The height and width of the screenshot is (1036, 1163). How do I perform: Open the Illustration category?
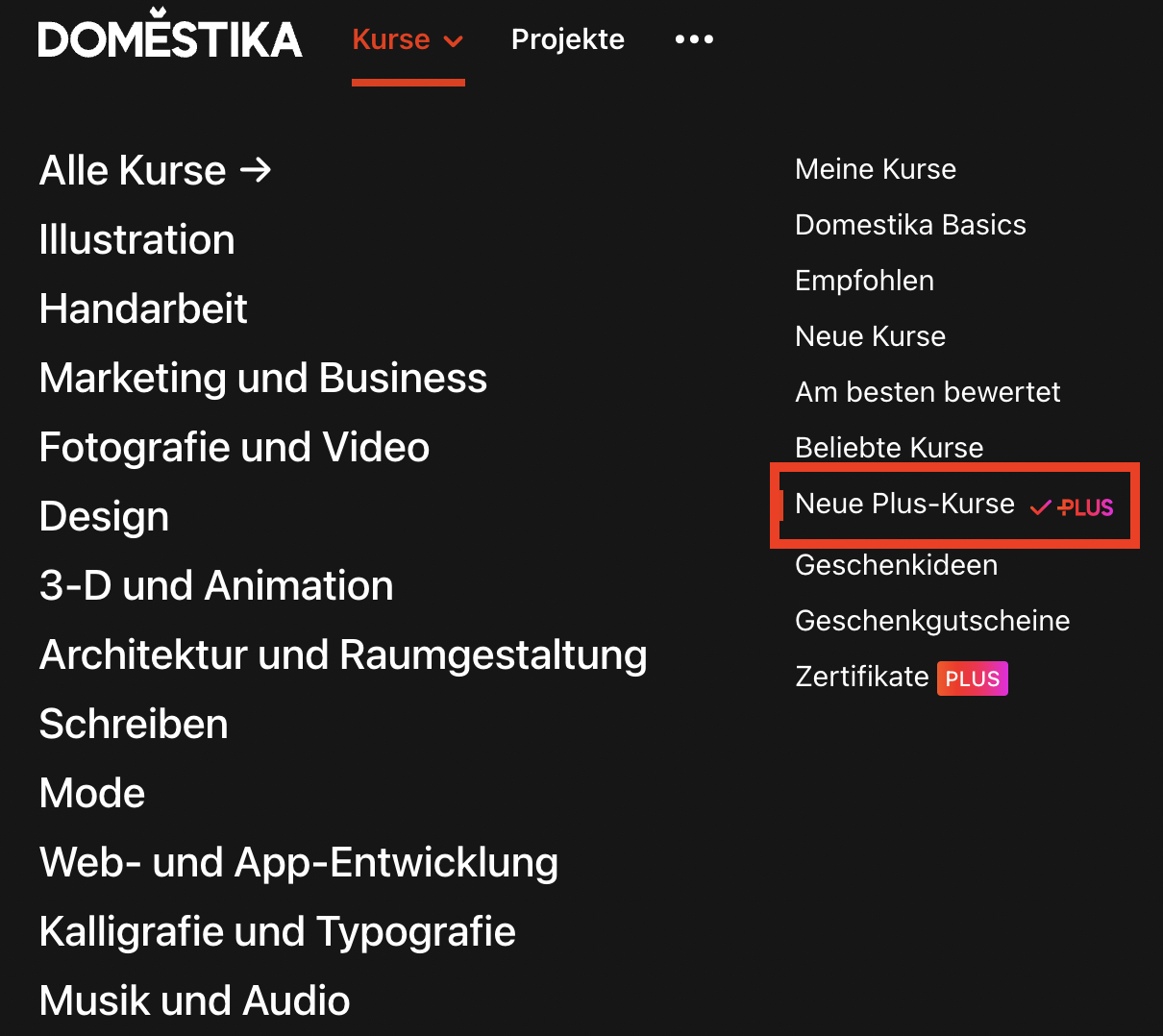(137, 239)
